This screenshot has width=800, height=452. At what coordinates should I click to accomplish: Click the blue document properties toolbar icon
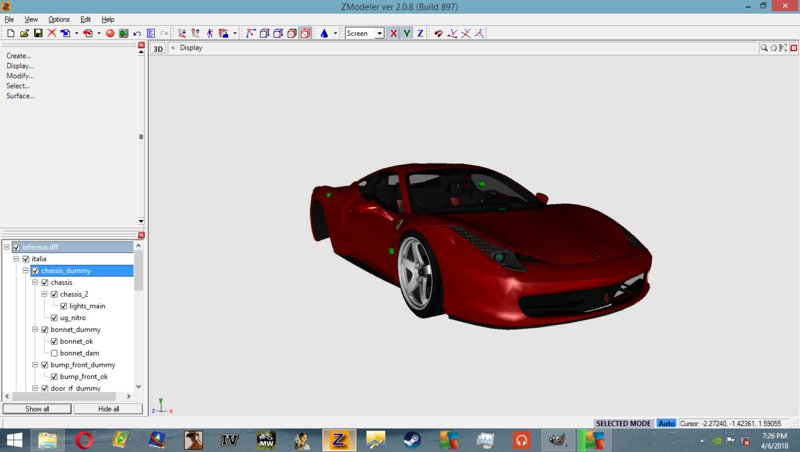pyautogui.click(x=151, y=33)
